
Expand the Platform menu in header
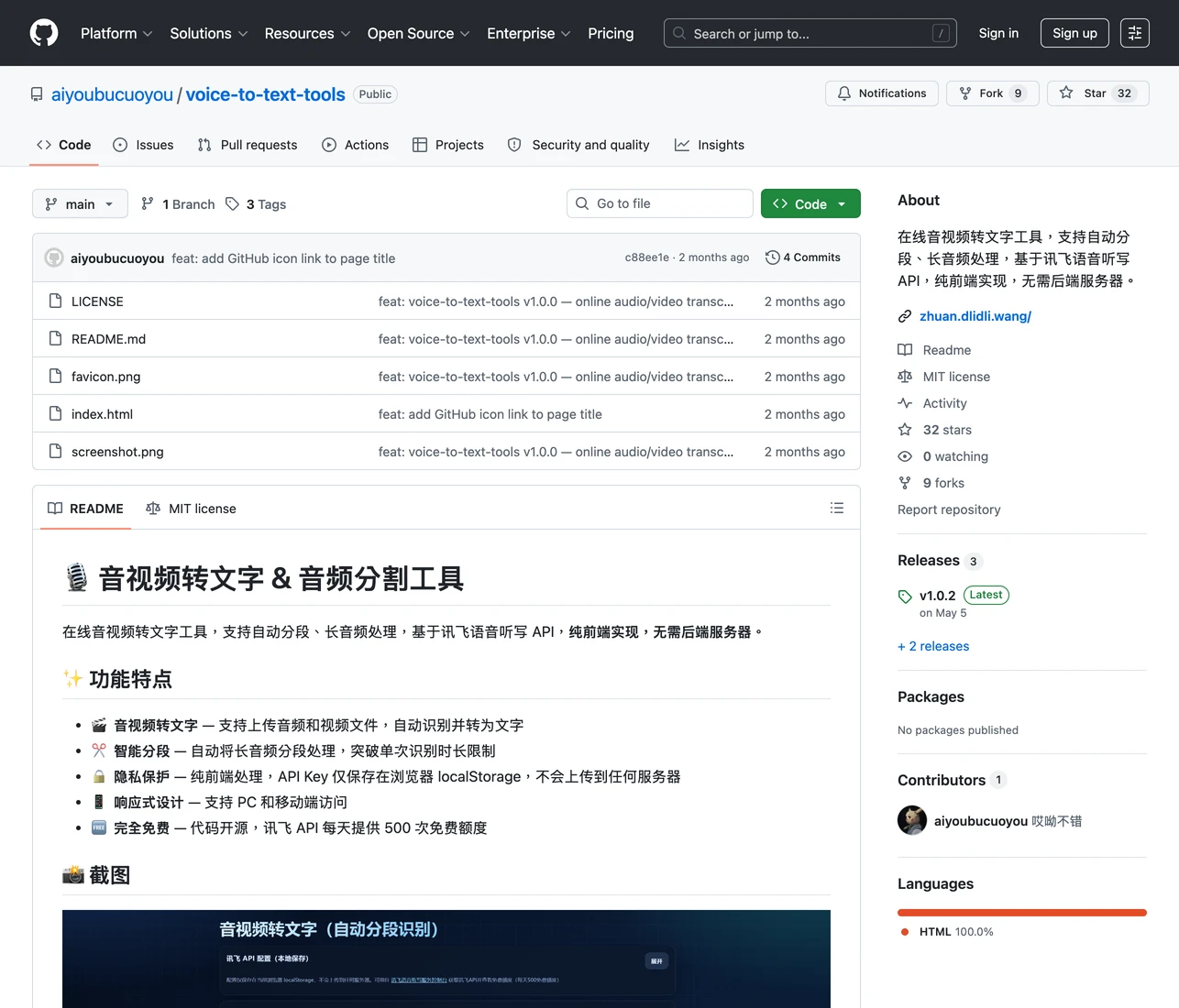116,33
